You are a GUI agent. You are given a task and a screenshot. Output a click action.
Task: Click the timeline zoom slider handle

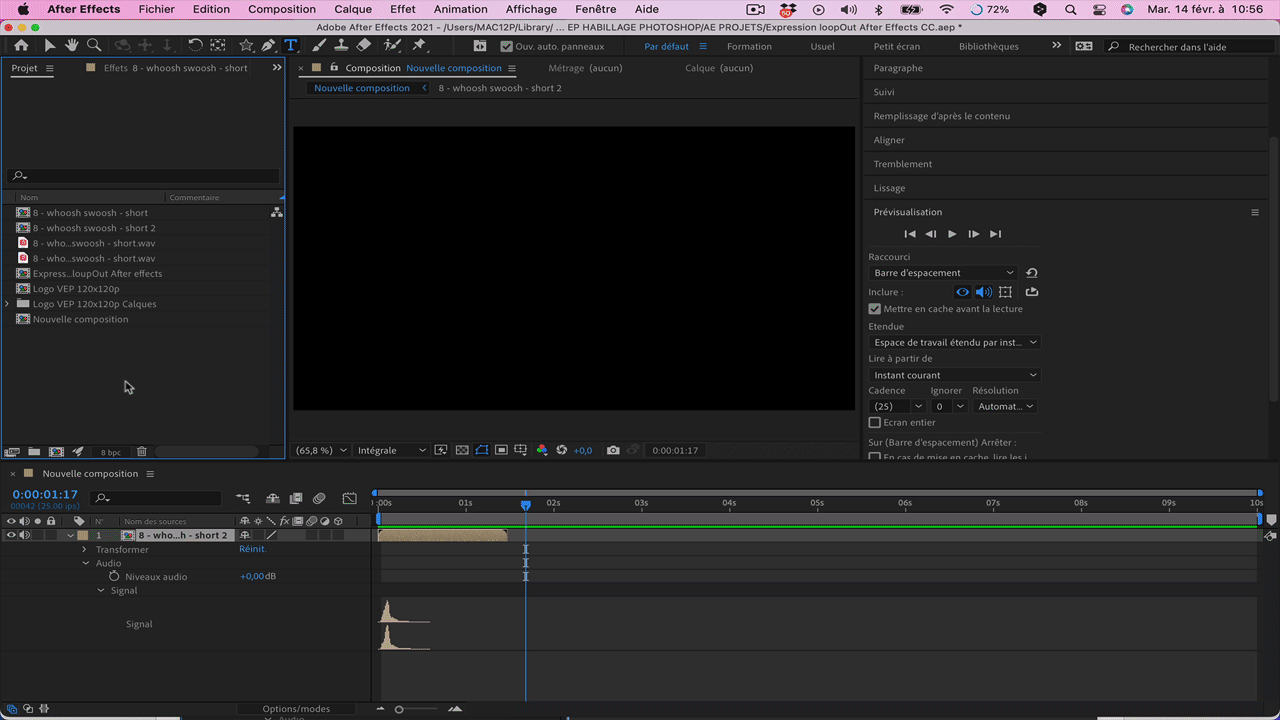pos(399,709)
